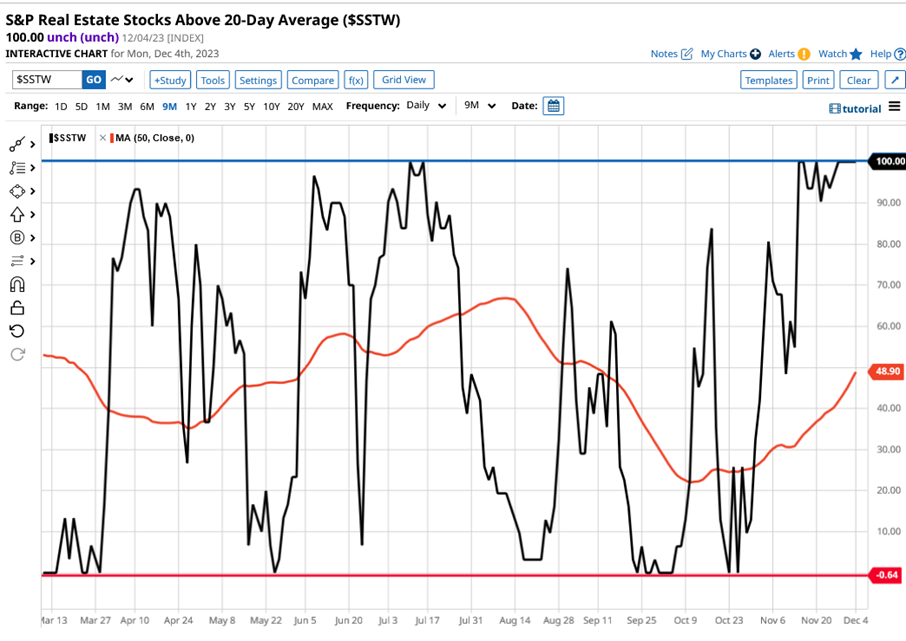The width and height of the screenshot is (906, 641).
Task: Open the My Charts link
Action: point(723,54)
